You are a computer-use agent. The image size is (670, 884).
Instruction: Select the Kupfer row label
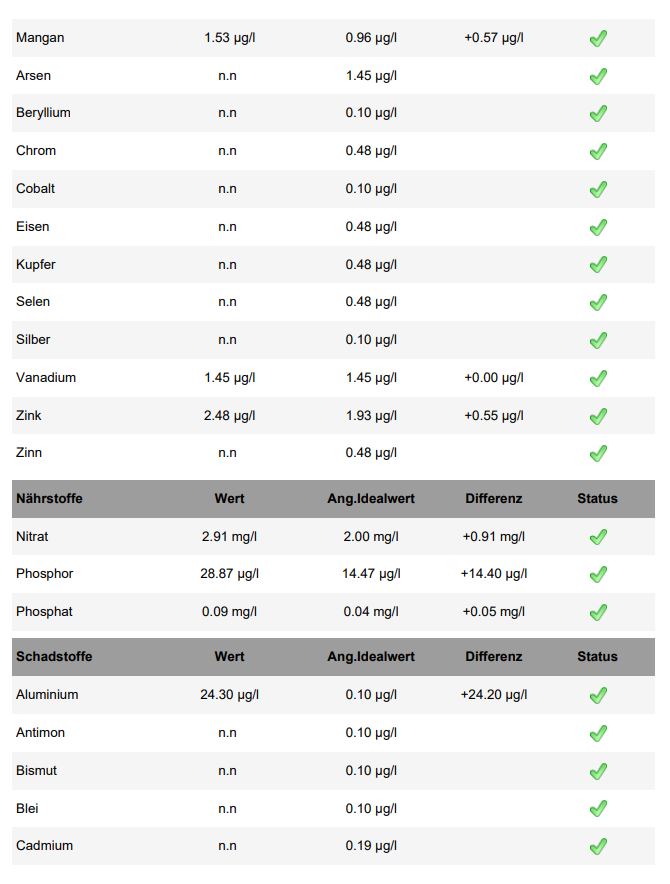tap(36, 265)
